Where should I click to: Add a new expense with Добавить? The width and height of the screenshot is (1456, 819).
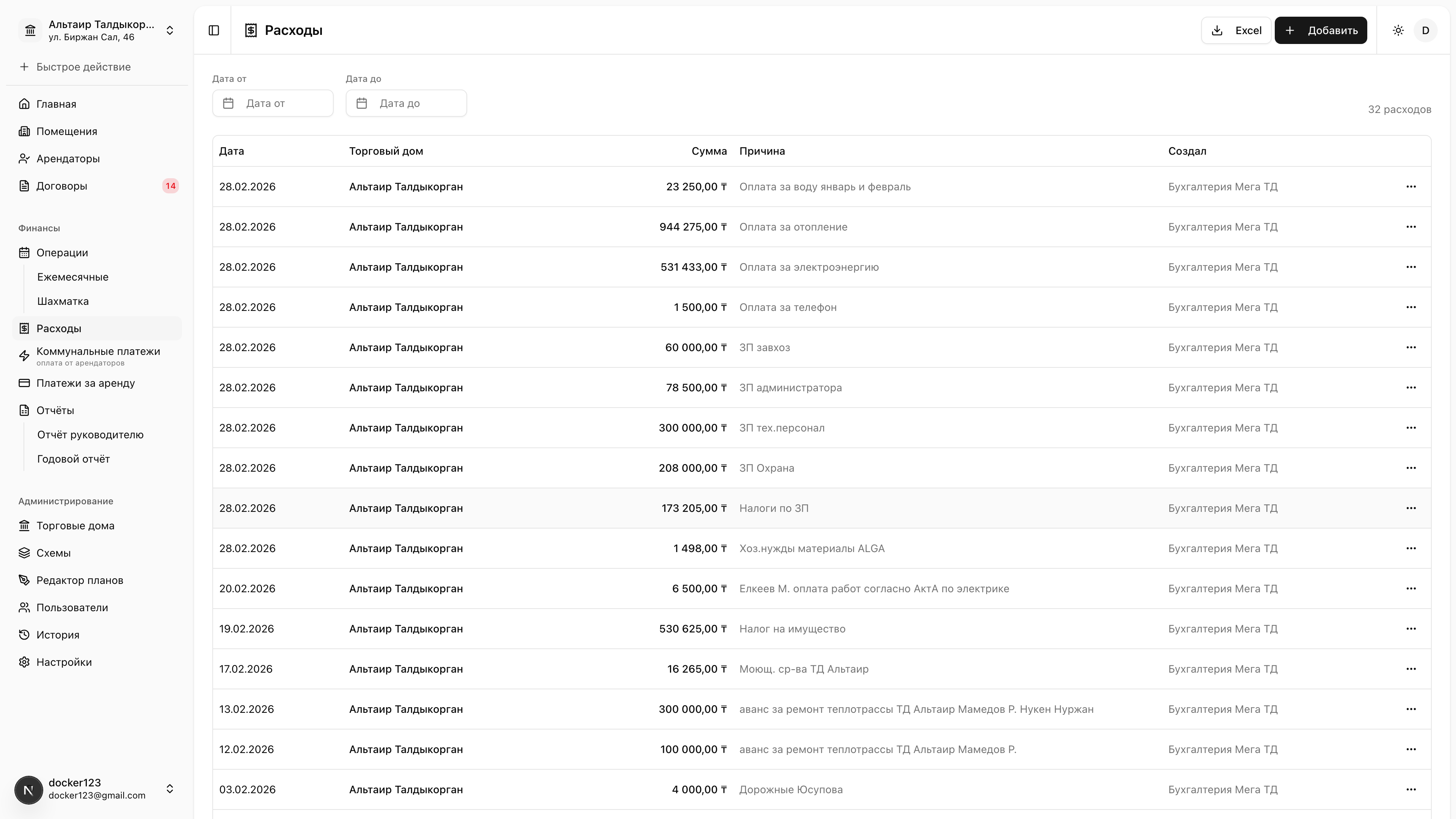click(1320, 30)
